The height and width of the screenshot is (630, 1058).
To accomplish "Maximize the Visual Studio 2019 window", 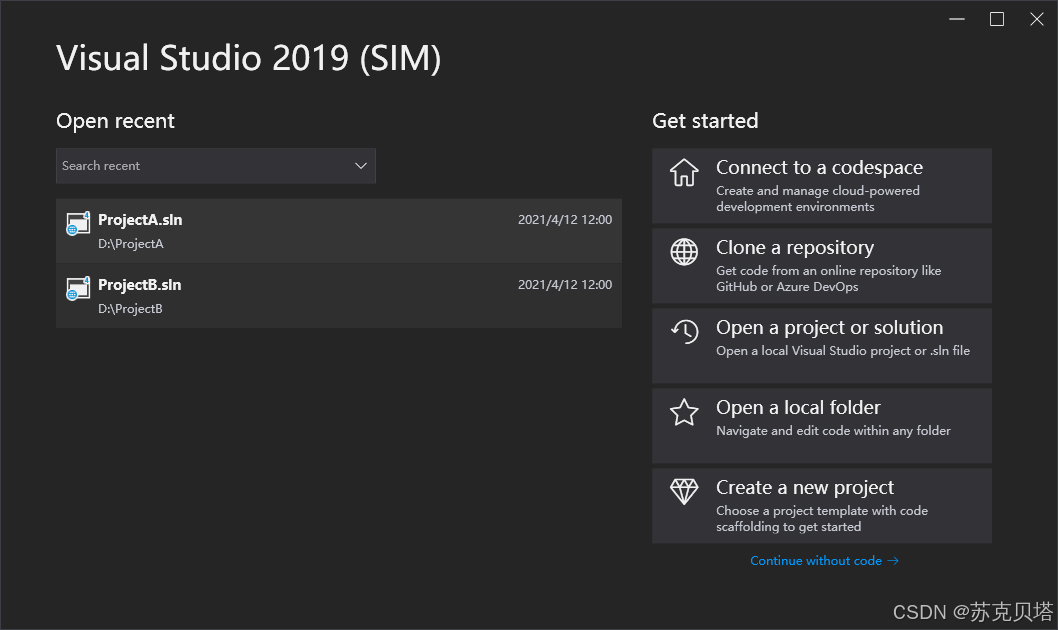I will (x=997, y=19).
